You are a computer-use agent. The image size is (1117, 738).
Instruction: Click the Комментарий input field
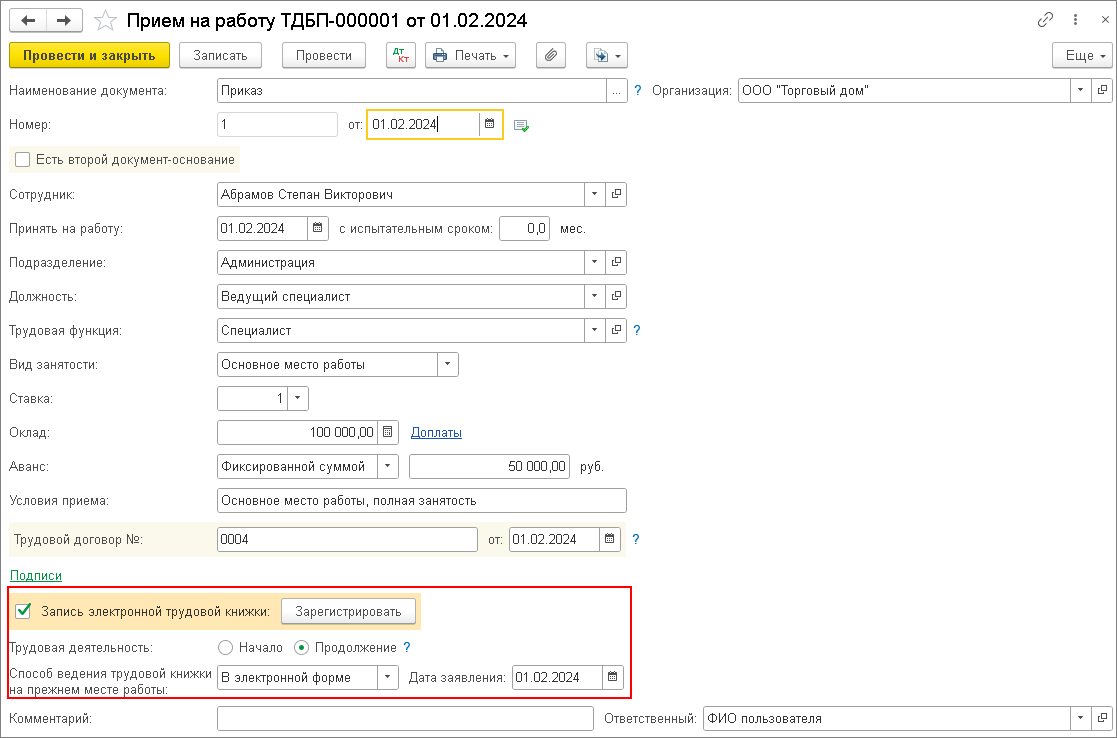405,719
